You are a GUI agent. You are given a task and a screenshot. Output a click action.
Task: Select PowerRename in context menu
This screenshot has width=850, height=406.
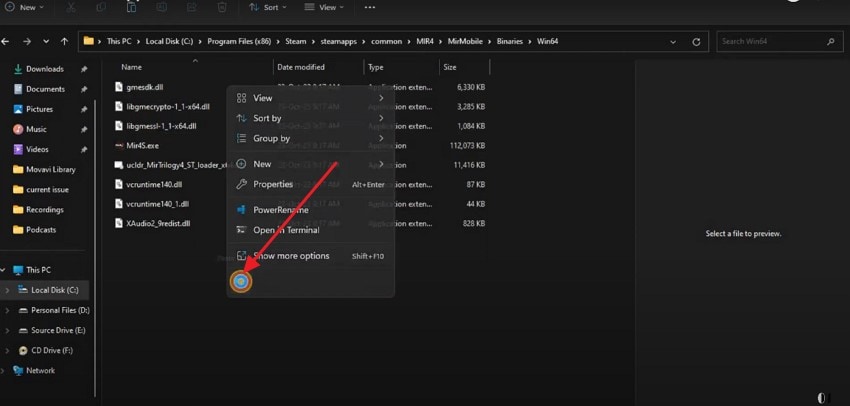point(310,210)
